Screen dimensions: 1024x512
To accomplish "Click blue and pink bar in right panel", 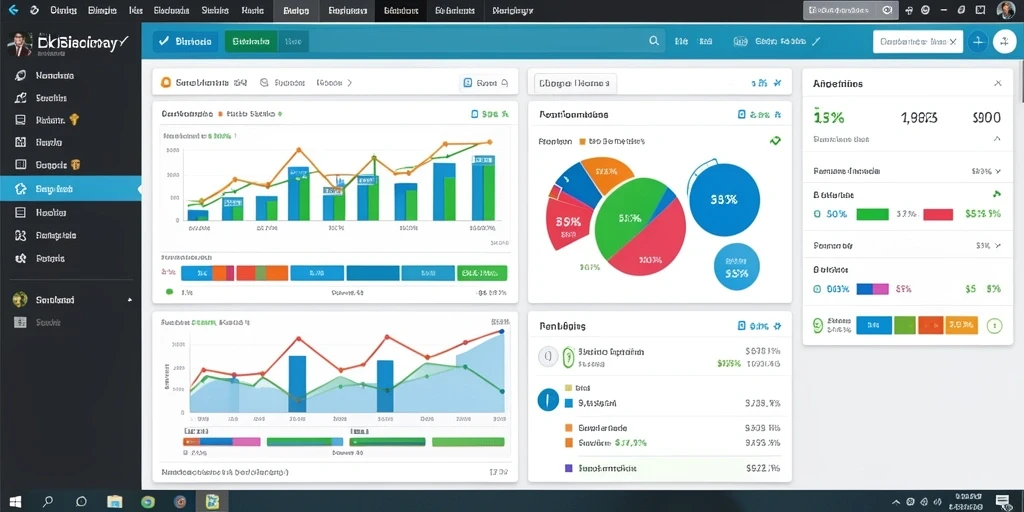I will tap(872, 289).
